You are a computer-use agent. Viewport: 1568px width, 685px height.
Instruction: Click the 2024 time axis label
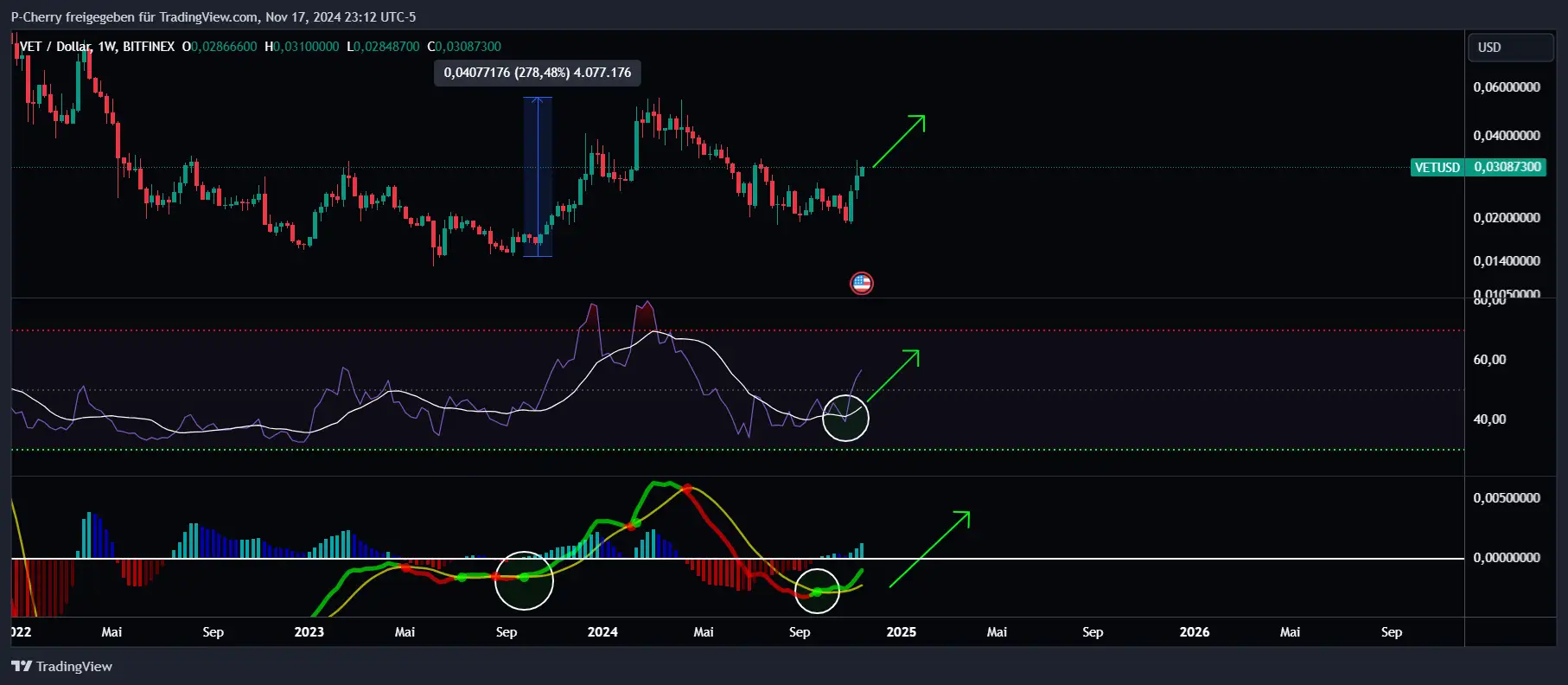(602, 632)
